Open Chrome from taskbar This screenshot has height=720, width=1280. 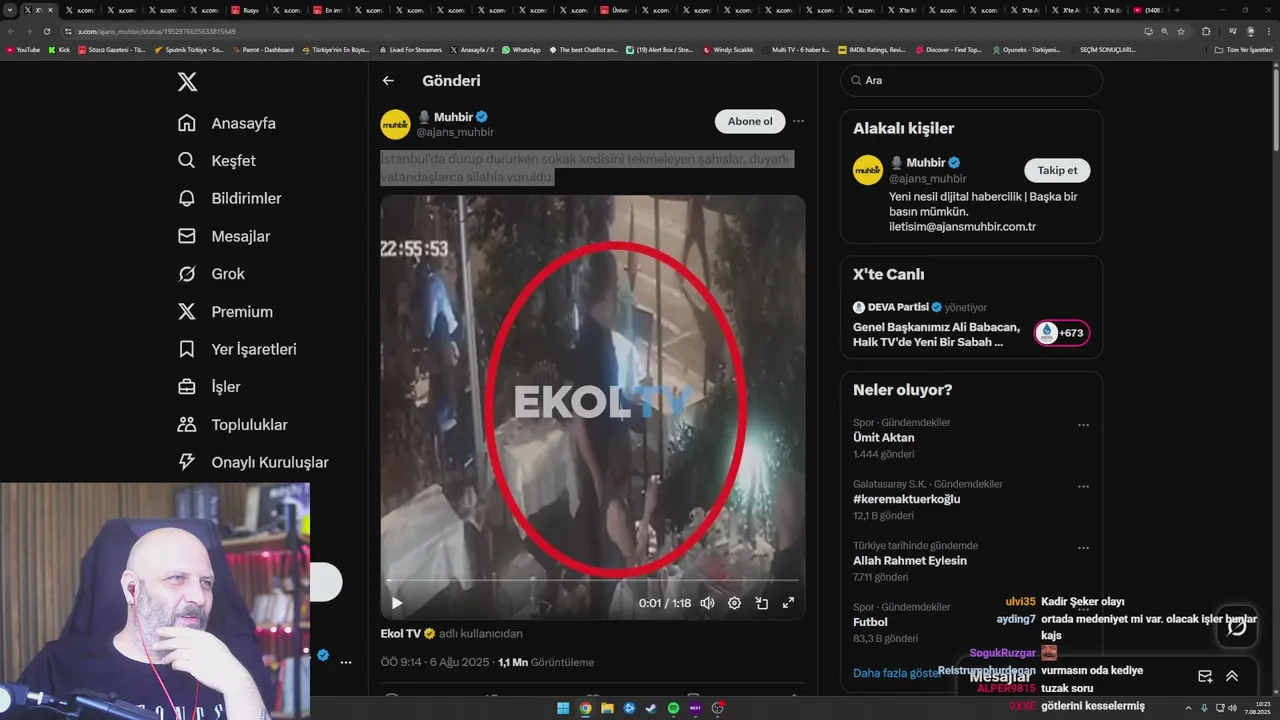pyautogui.click(x=586, y=708)
